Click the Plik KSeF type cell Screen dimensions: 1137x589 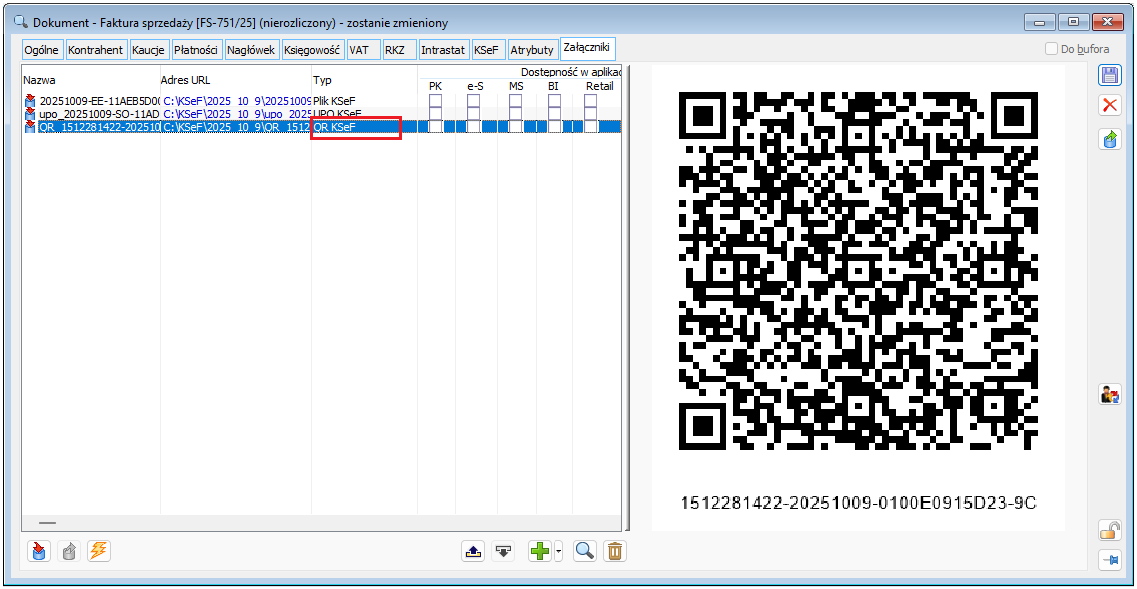pyautogui.click(x=334, y=101)
